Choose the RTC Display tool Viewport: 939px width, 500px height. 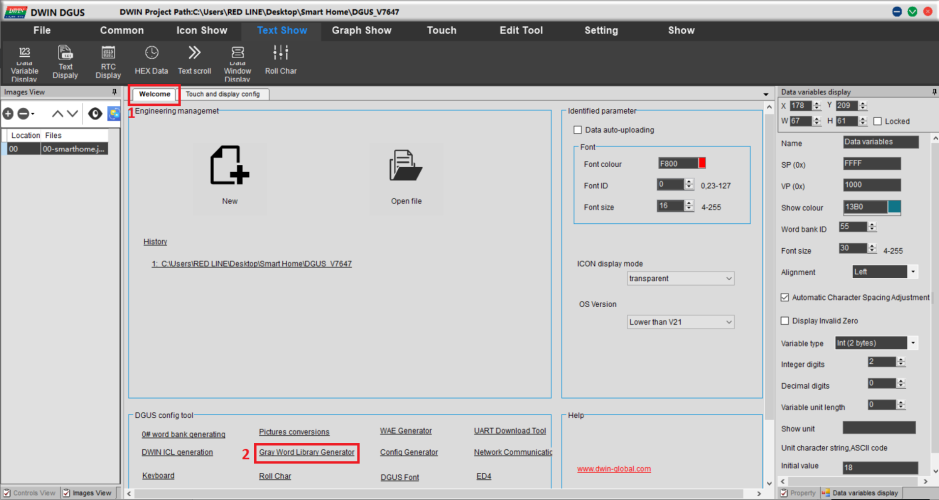[x=108, y=61]
